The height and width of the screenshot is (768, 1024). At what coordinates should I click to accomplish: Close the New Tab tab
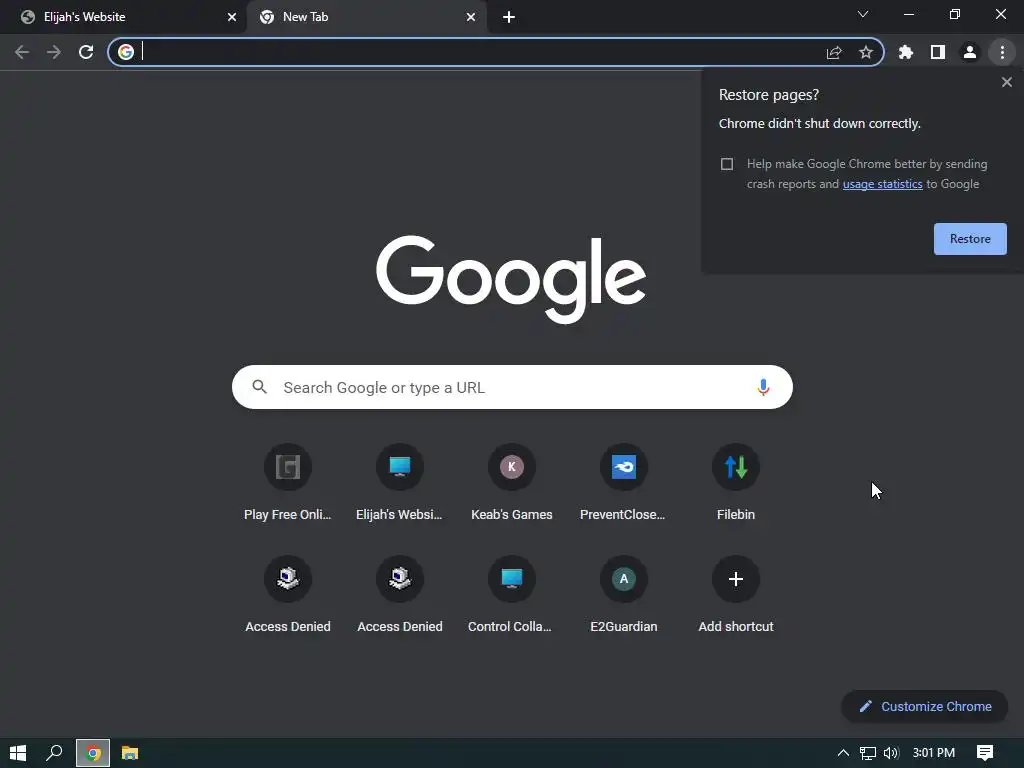click(471, 17)
